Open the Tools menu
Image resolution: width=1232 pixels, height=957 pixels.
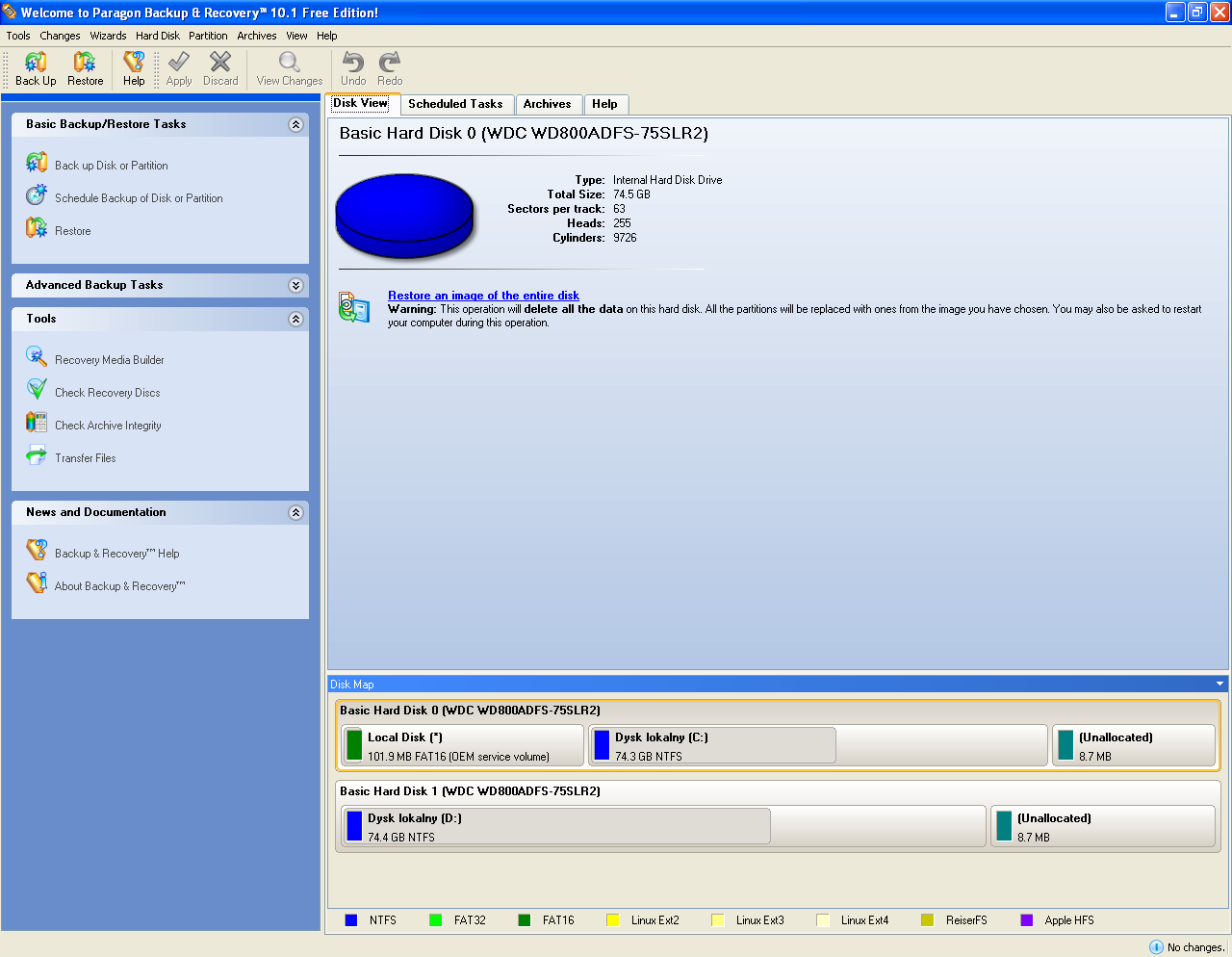(18, 36)
